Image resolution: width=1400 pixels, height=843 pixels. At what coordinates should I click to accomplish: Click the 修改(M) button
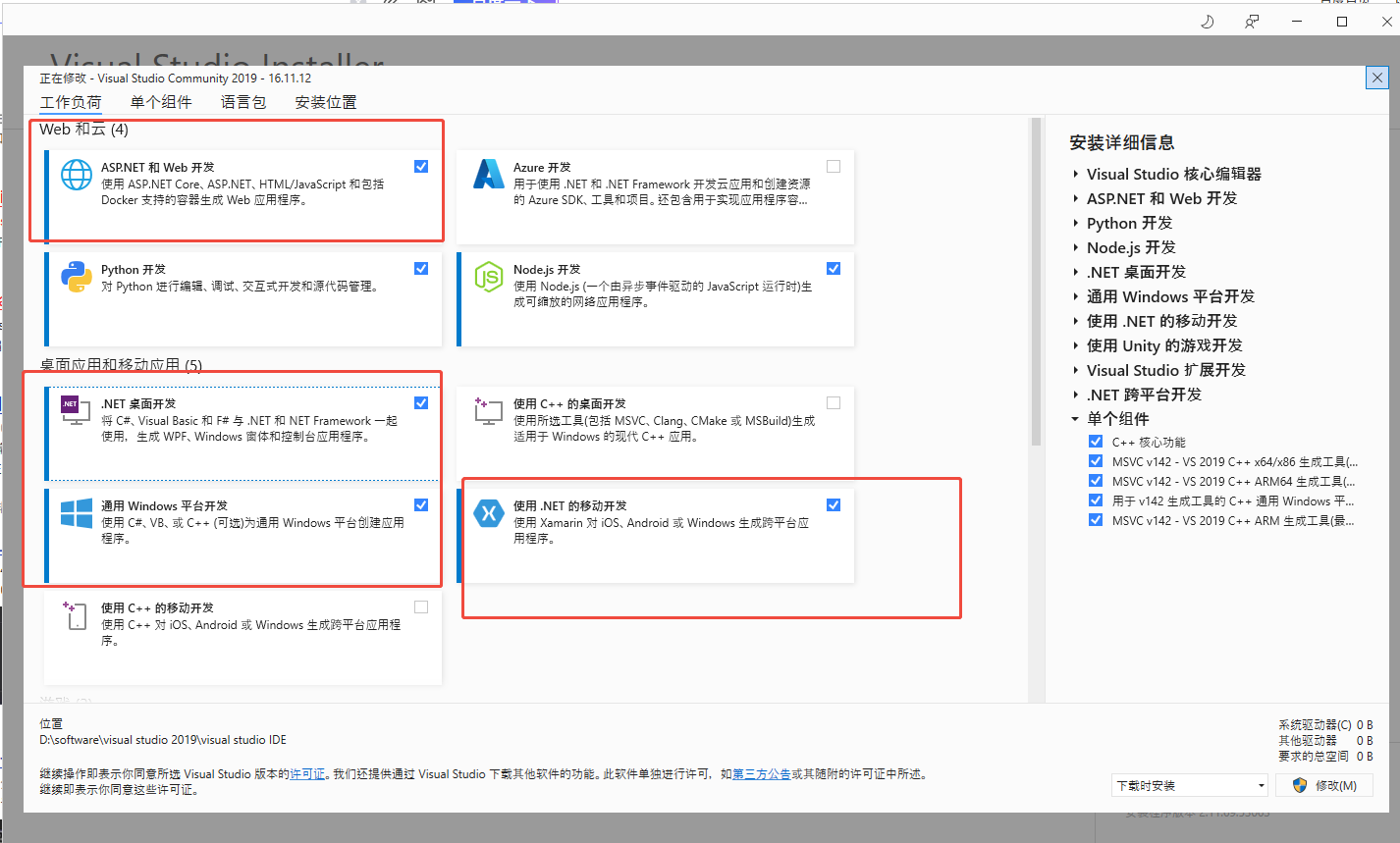click(1323, 785)
